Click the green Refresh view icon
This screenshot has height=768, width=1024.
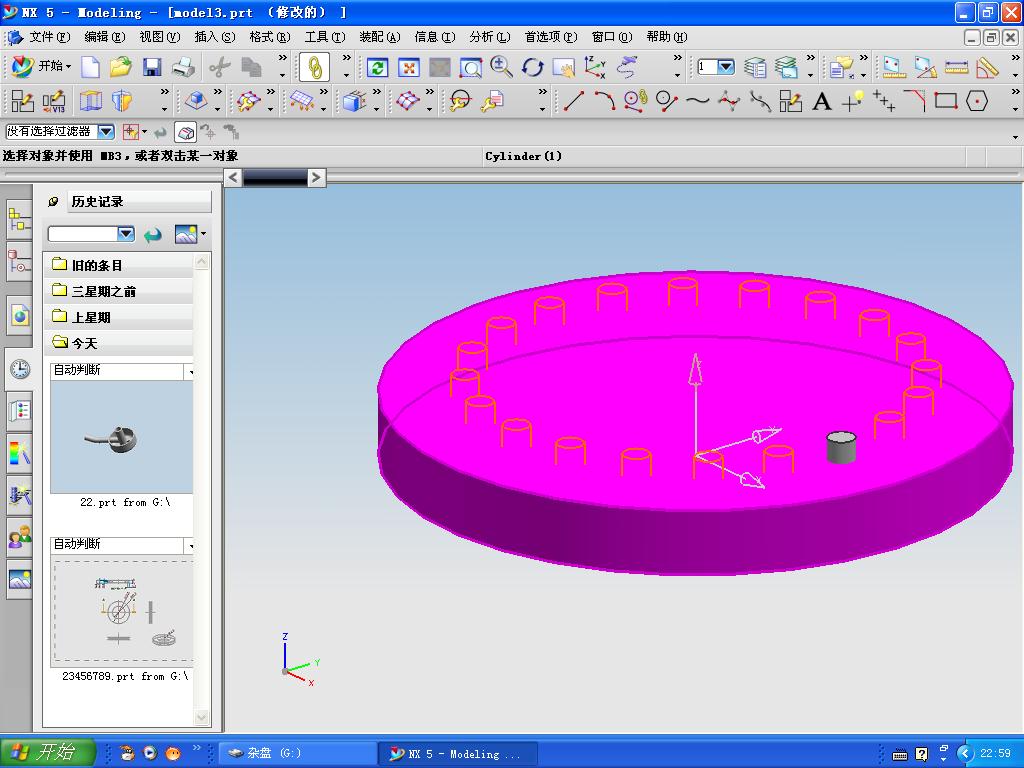pos(377,67)
